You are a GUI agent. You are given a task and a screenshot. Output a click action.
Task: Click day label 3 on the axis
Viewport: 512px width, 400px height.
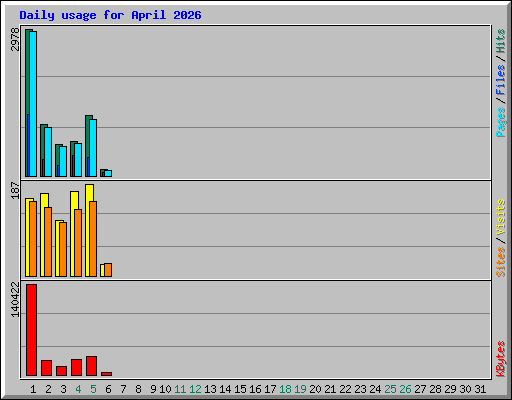pos(63,389)
